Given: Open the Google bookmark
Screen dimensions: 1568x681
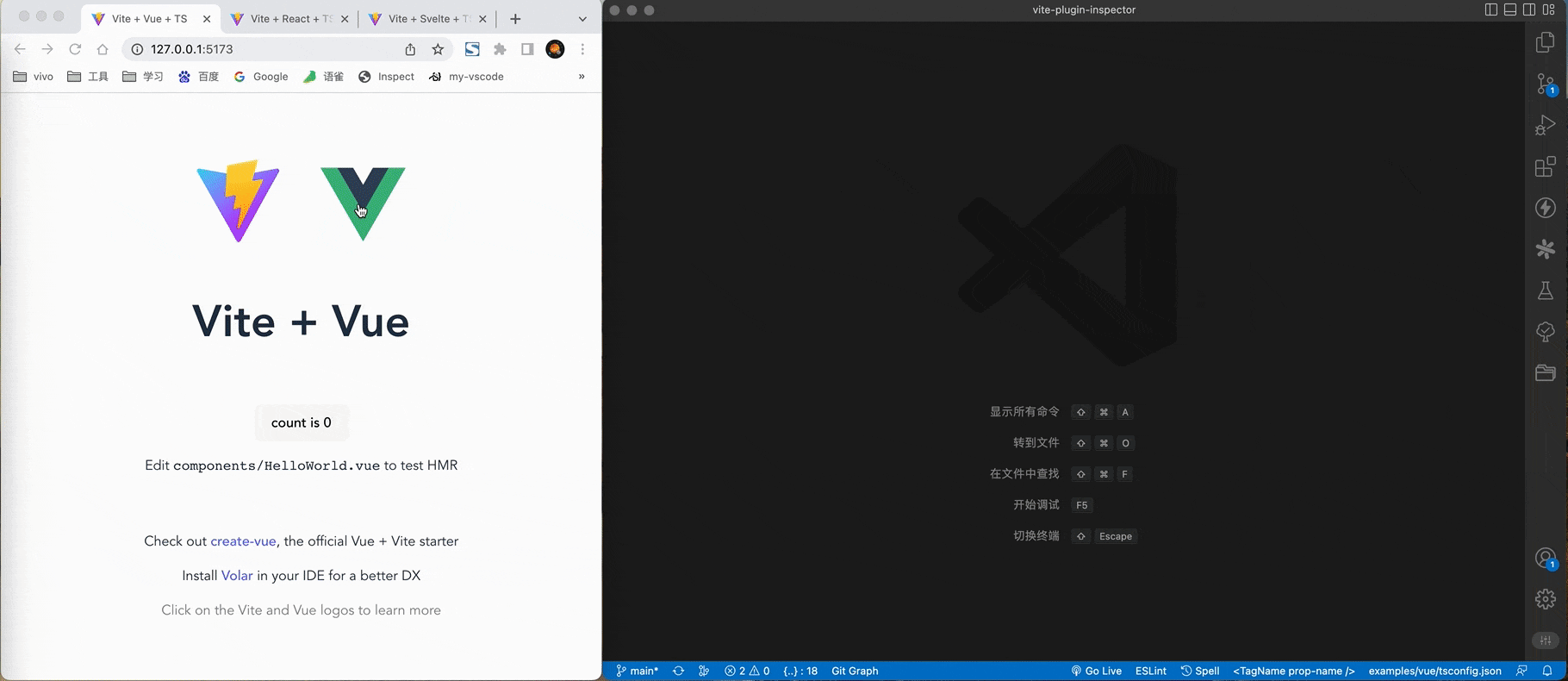Looking at the screenshot, I should [x=261, y=77].
